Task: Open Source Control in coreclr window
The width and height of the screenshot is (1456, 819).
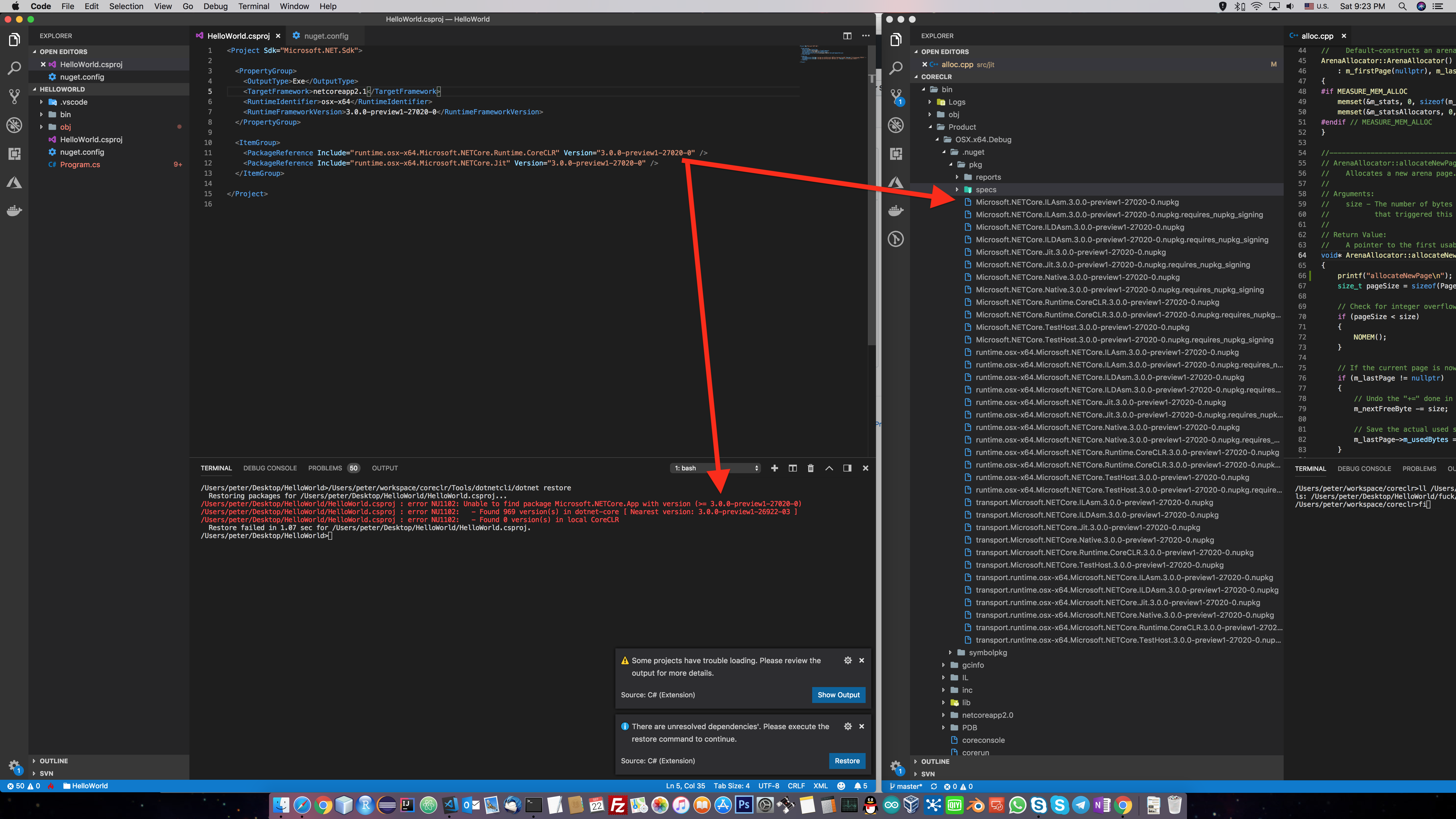Action: [x=896, y=97]
